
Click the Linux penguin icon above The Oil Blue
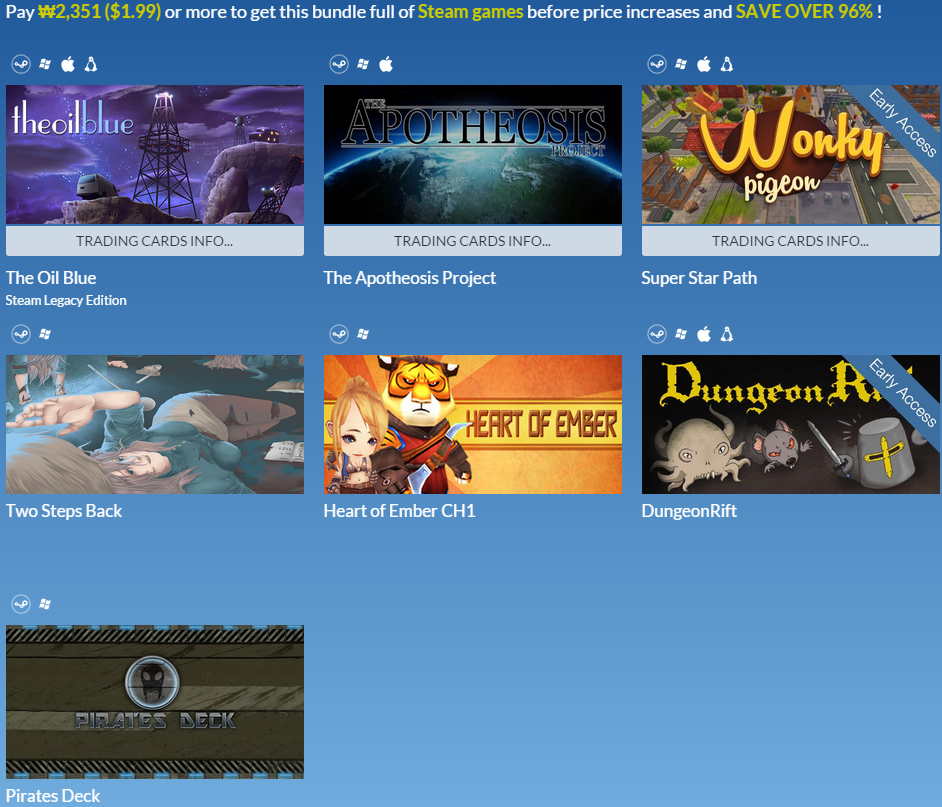[91, 64]
